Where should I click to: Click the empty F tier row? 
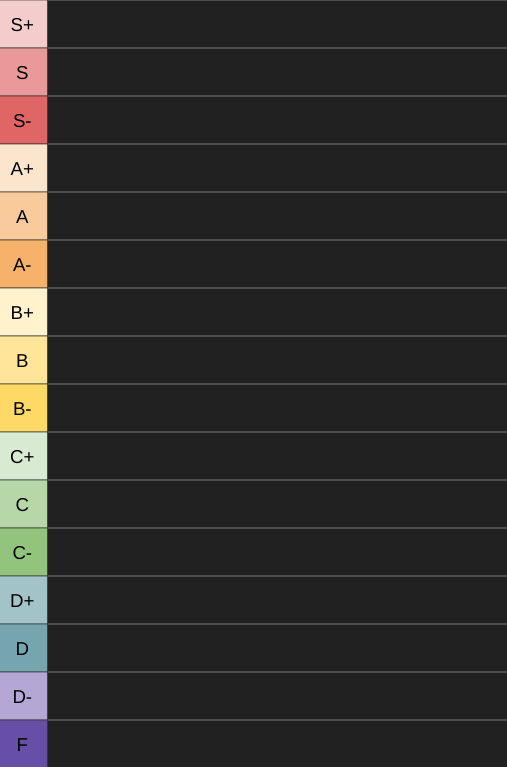(x=277, y=743)
